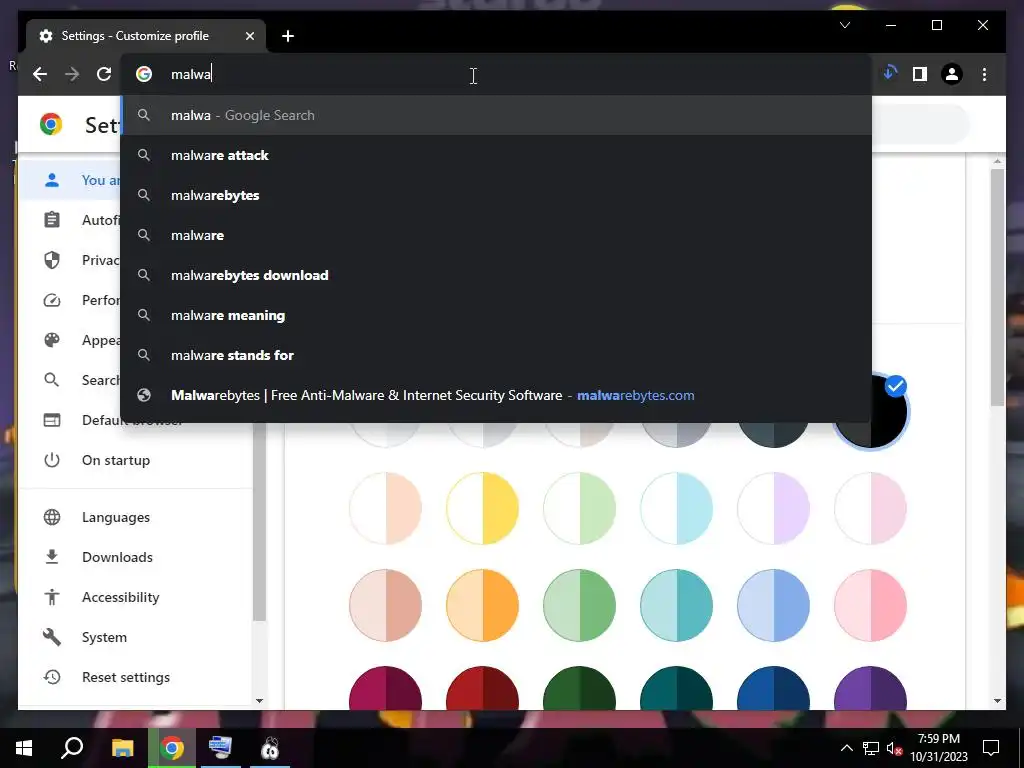Pick the white and lavender swatch
Image resolution: width=1024 pixels, height=768 pixels.
pos(773,508)
